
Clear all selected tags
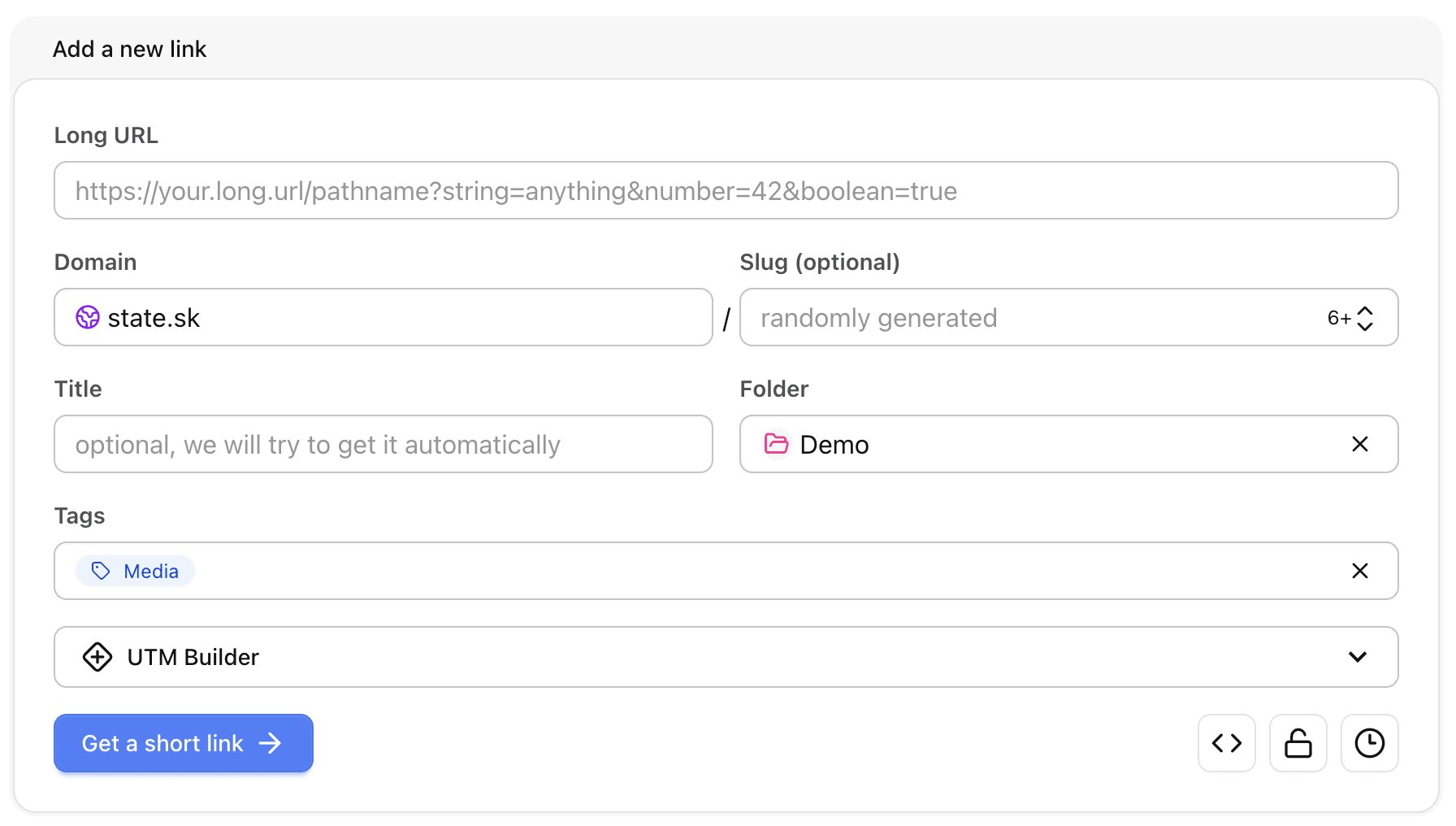point(1359,571)
